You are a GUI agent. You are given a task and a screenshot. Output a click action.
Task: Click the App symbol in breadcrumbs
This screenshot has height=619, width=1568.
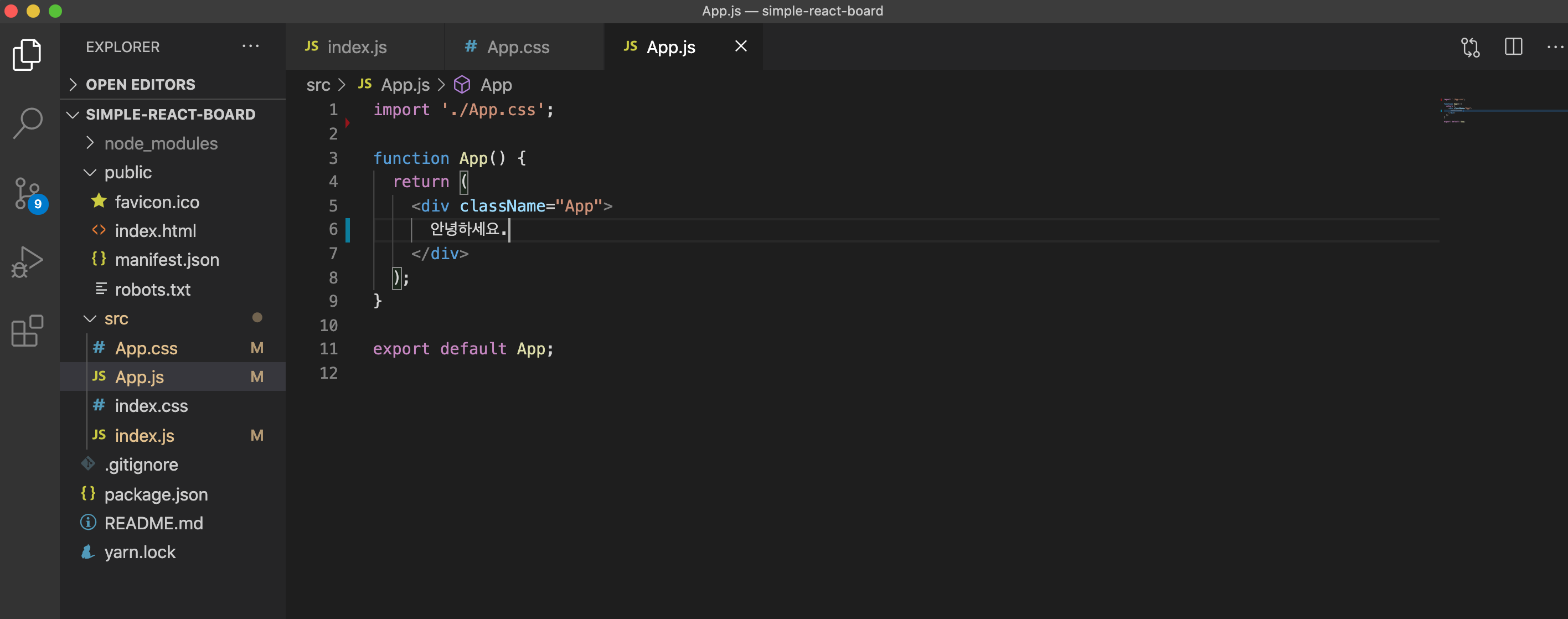pos(496,85)
